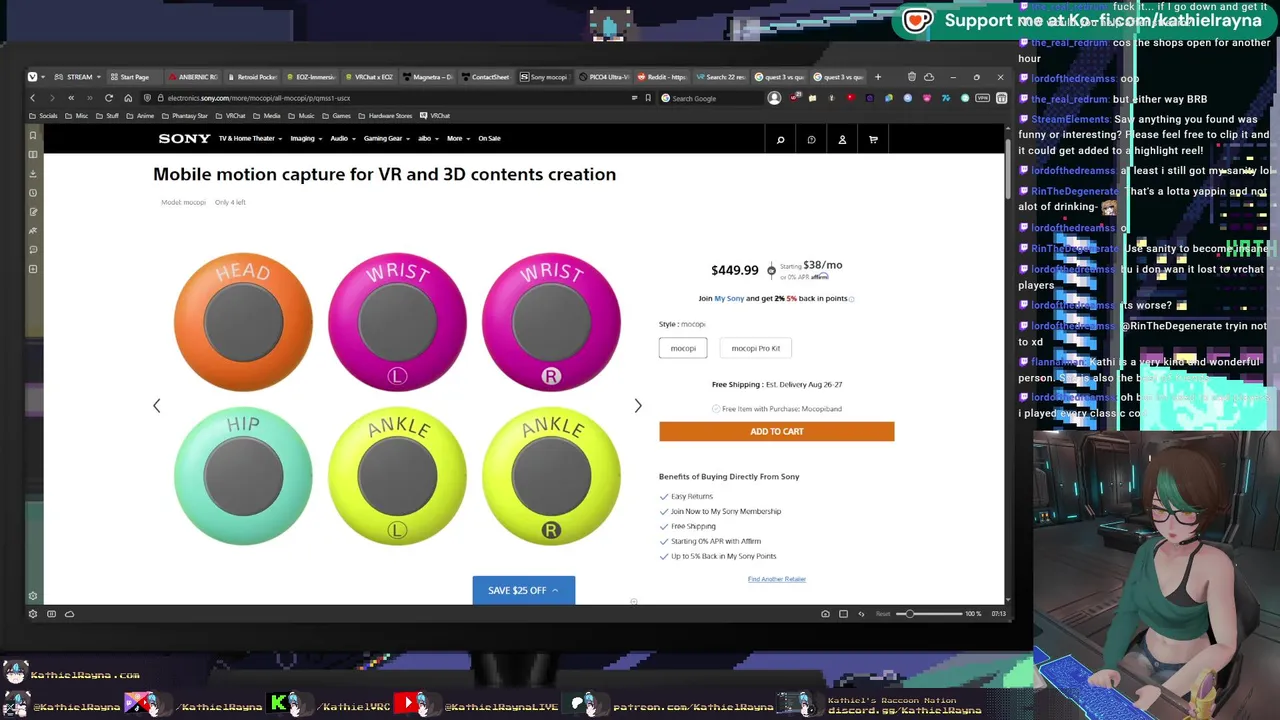1280x720 pixels.
Task: Click the Search Google input field
Action: pos(710,98)
